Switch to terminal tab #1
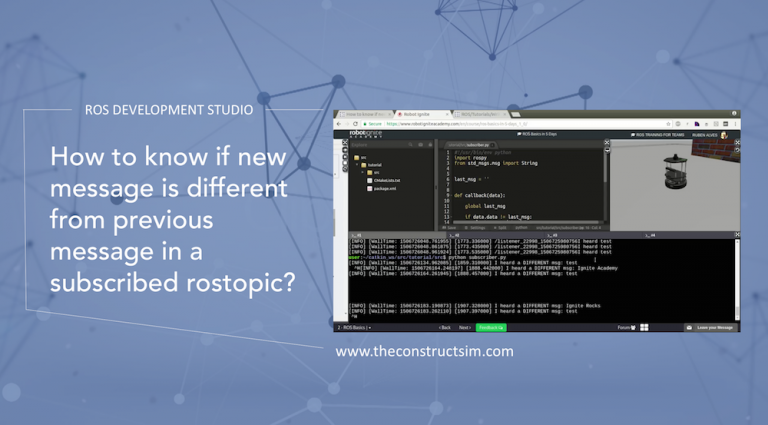Image resolution: width=768 pixels, height=425 pixels. tap(397, 235)
